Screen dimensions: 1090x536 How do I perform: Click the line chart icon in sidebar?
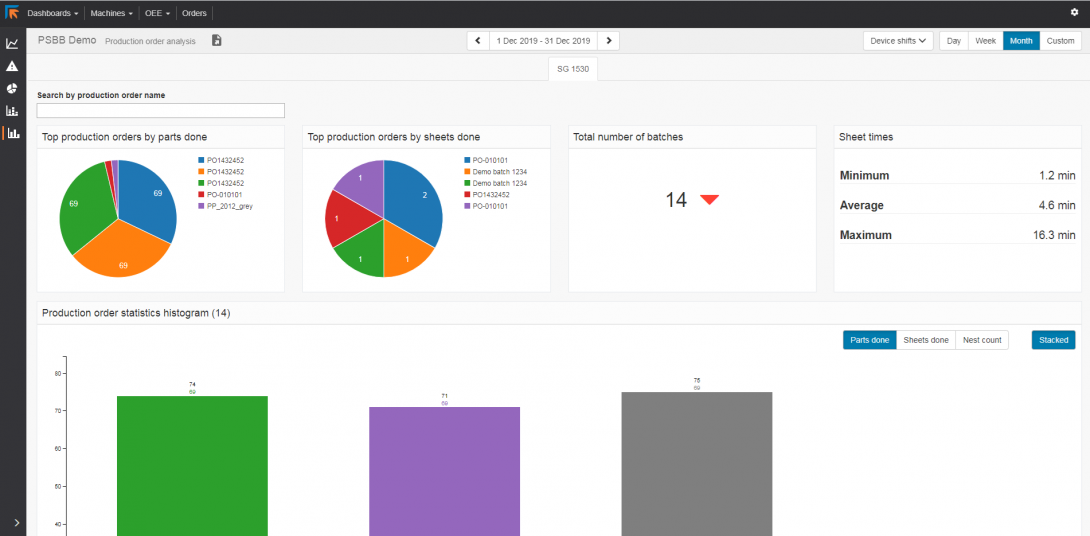coord(12,44)
